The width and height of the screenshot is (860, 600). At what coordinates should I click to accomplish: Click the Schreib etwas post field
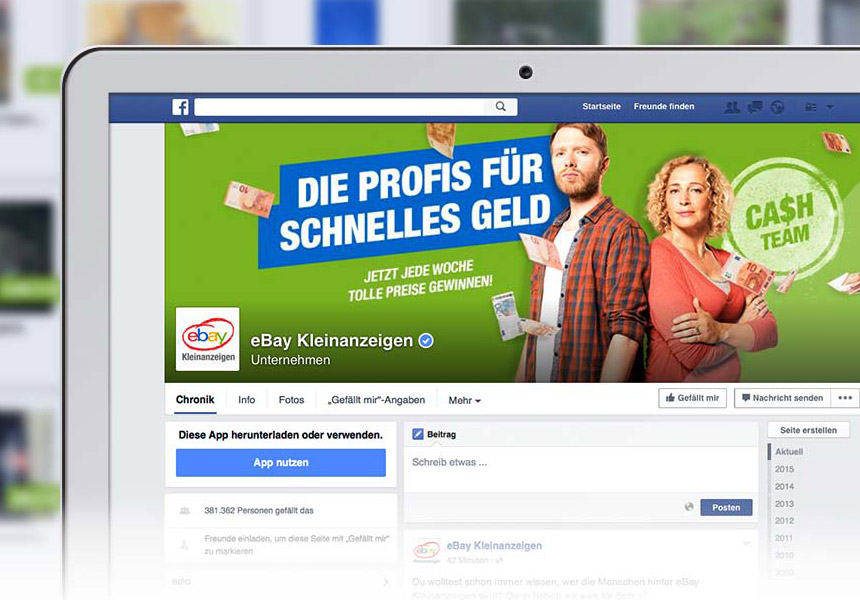coord(581,469)
